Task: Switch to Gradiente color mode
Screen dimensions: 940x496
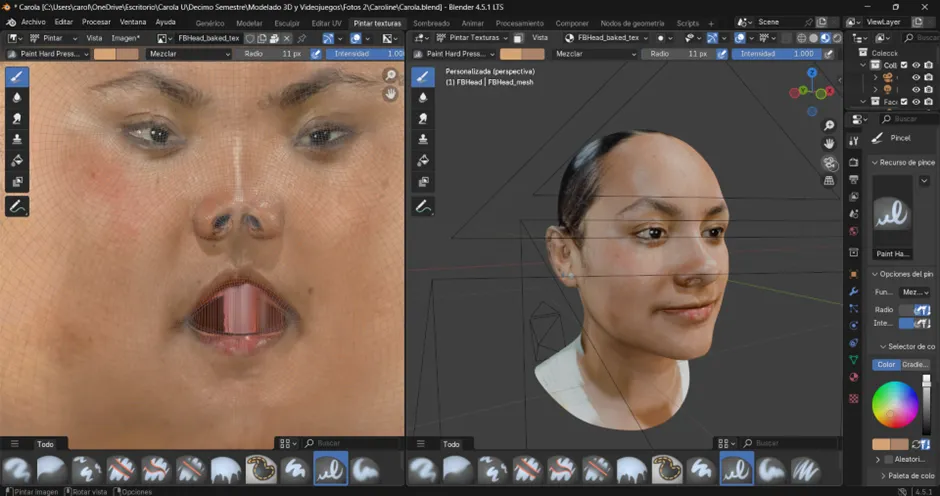Action: pos(915,364)
